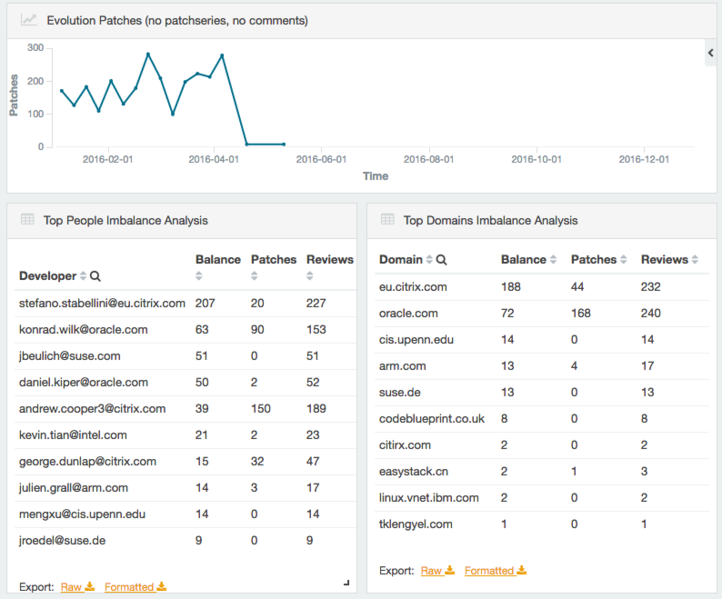Image resolution: width=722 pixels, height=599 pixels.
Task: Sort the domains table by Reviews column
Action: [696, 260]
